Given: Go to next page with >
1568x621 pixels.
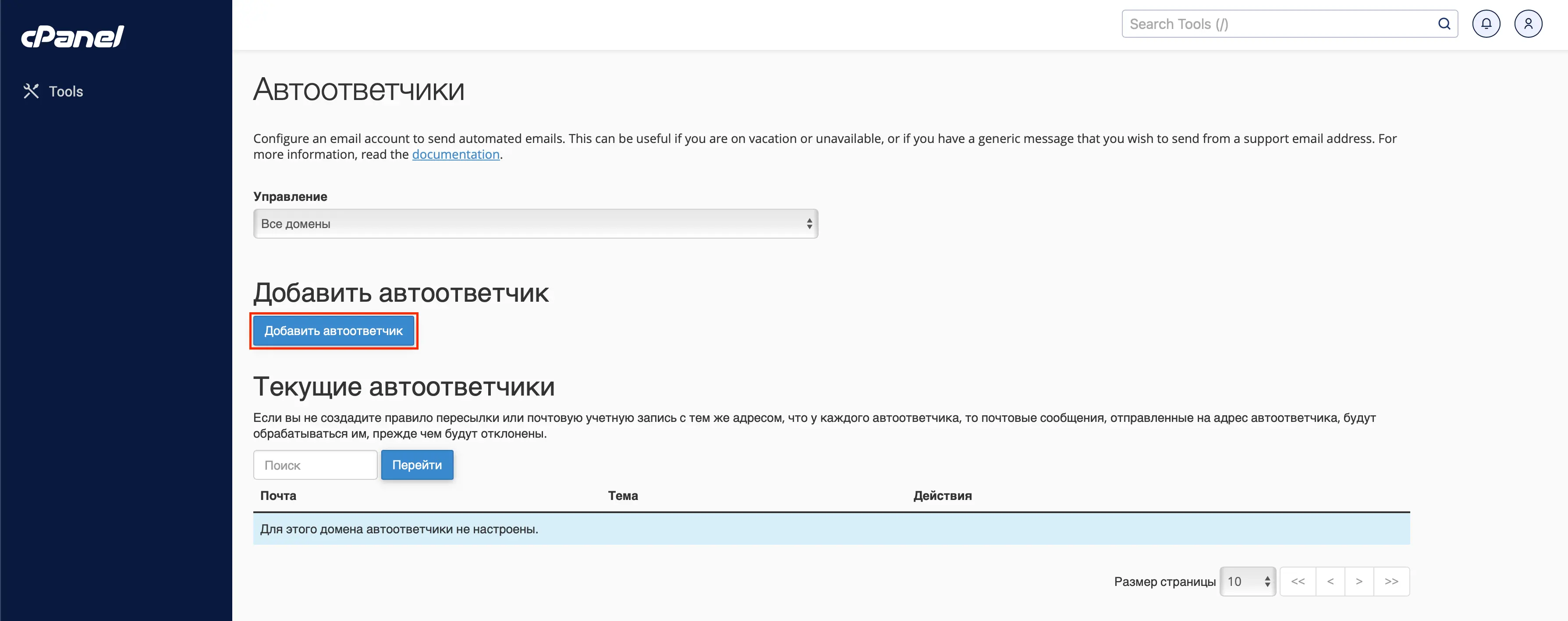Looking at the screenshot, I should tap(1359, 582).
